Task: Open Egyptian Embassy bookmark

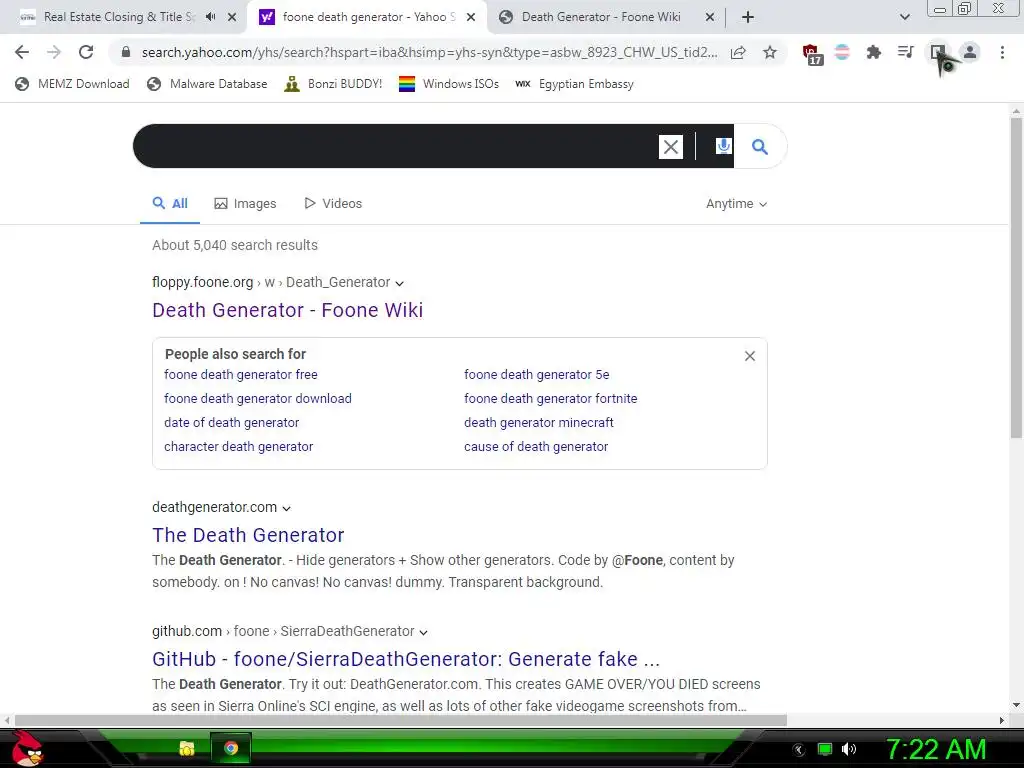Action: [x=575, y=84]
